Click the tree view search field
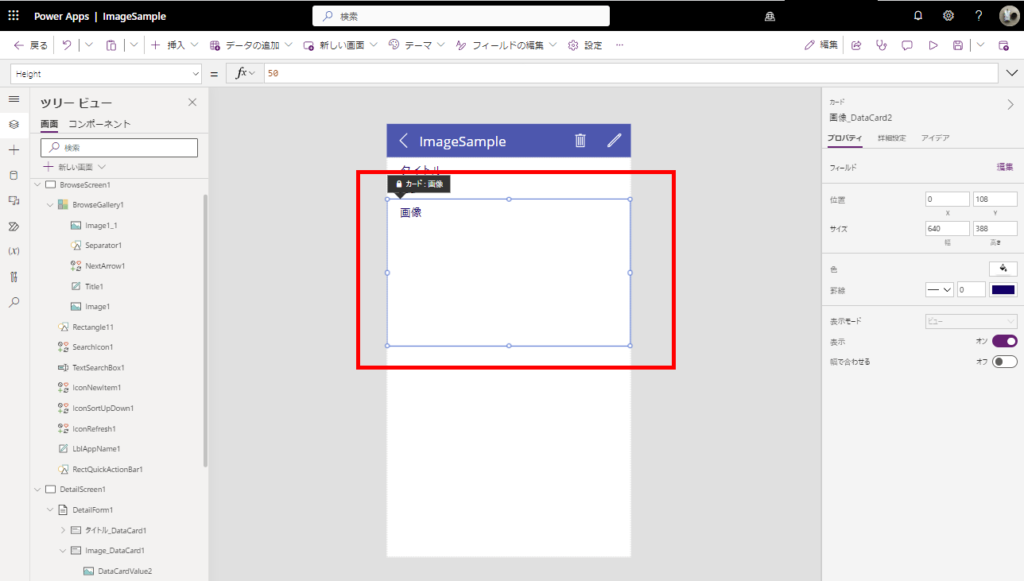Image resolution: width=1024 pixels, height=581 pixels. 119,148
